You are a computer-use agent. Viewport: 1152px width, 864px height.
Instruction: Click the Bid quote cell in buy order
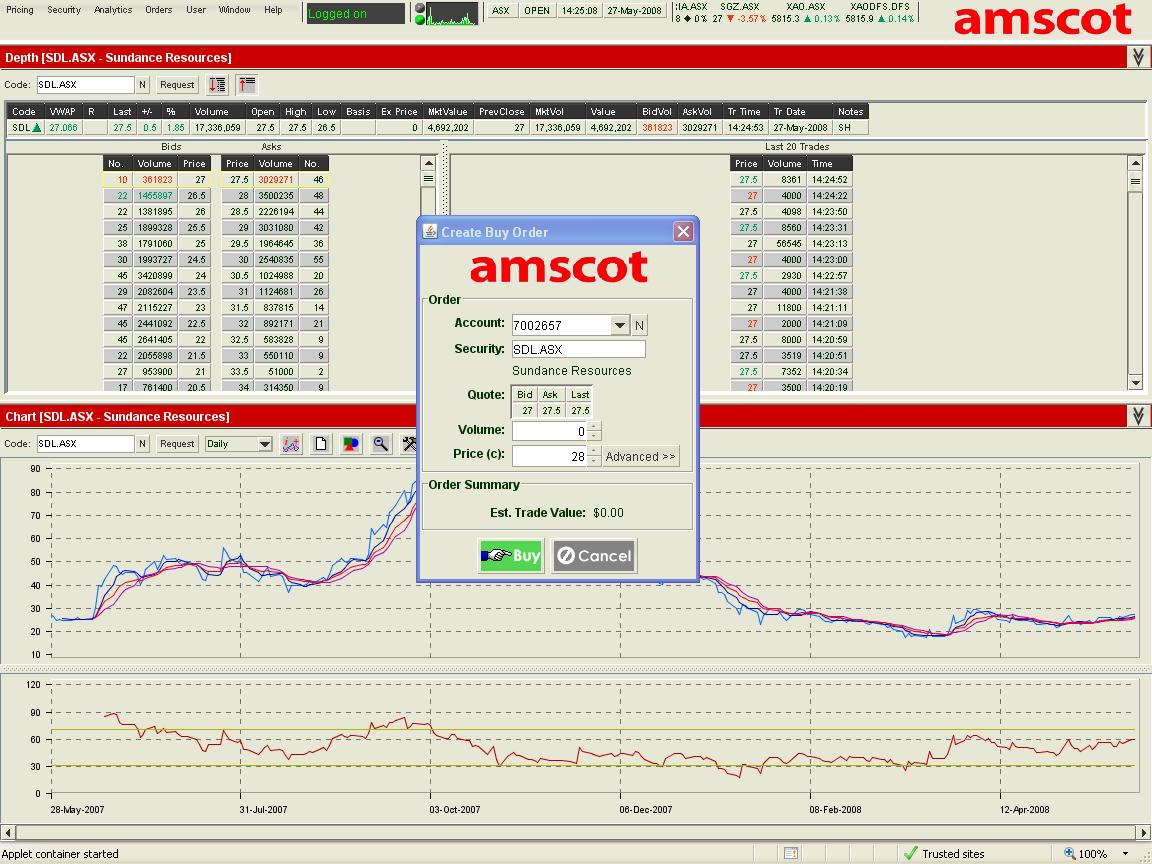pyautogui.click(x=525, y=411)
